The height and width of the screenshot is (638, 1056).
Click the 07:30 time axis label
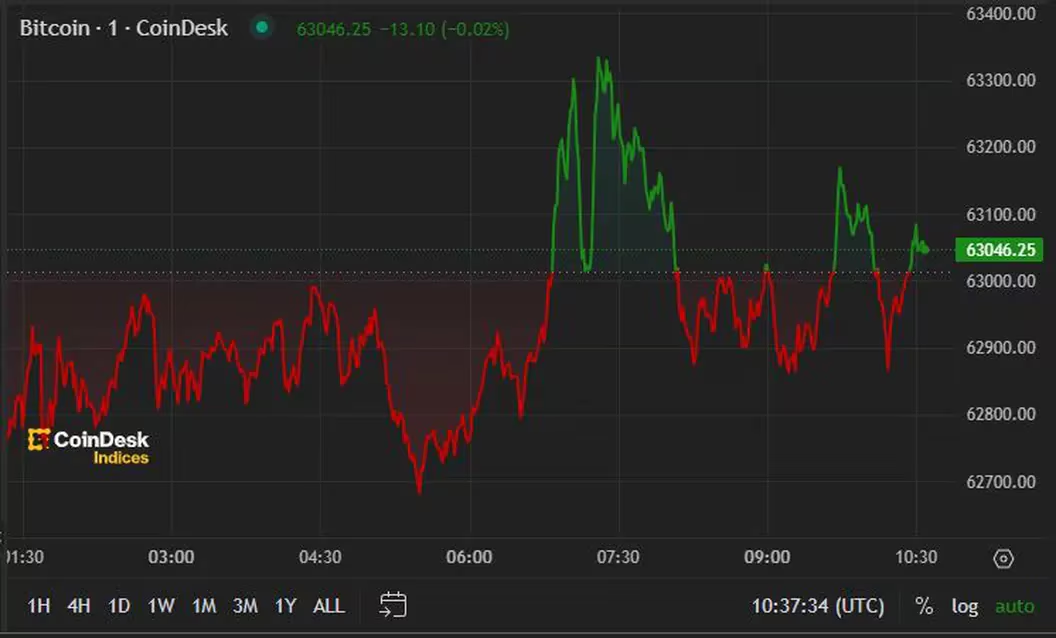coord(618,557)
